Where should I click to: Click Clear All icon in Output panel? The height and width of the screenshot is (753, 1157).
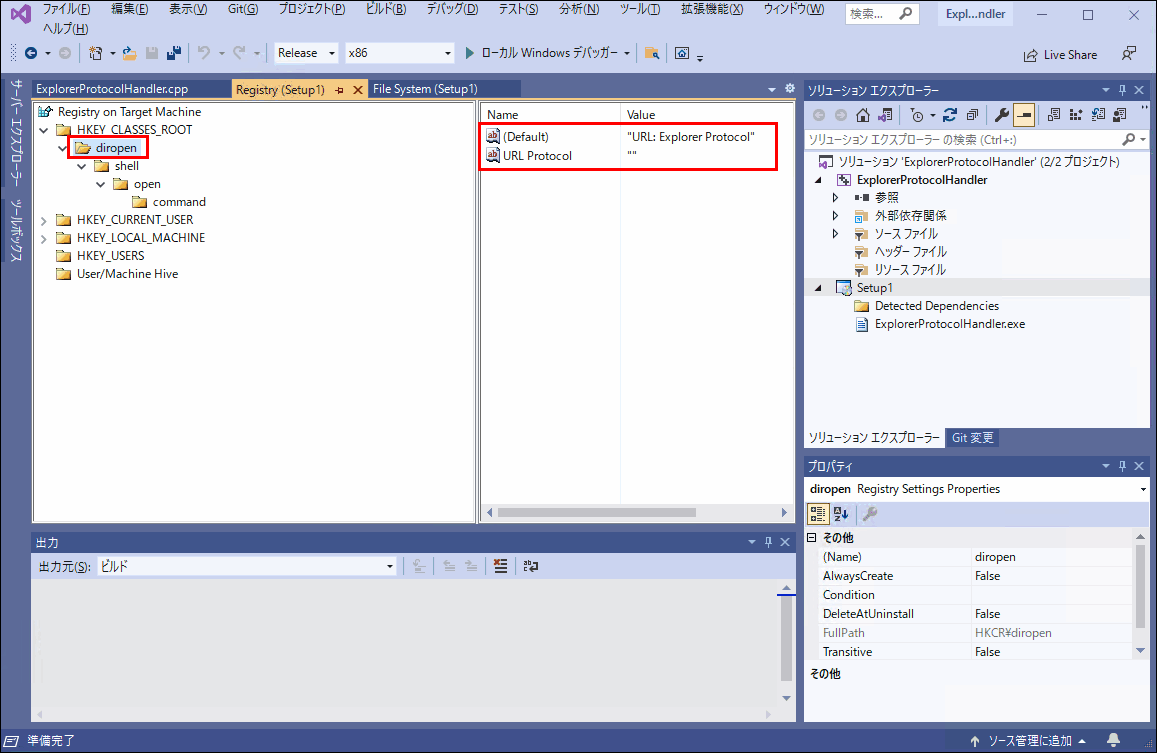(500, 566)
